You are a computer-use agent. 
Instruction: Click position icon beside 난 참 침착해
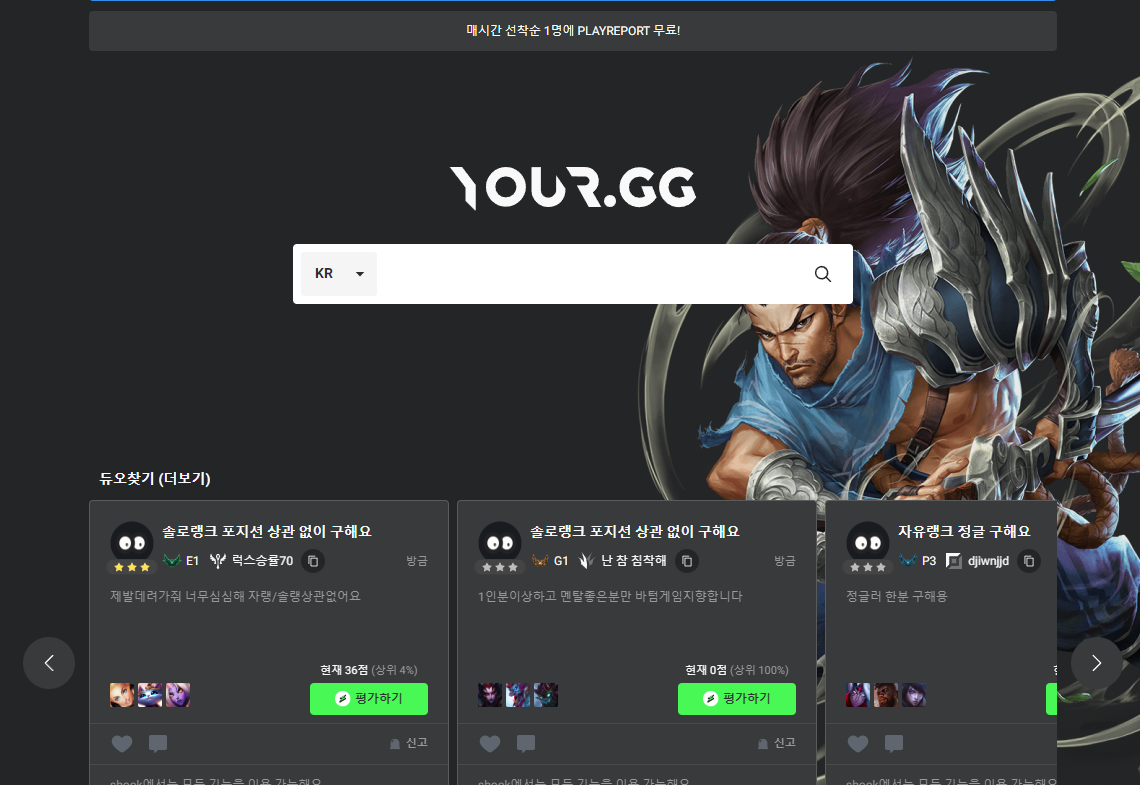click(586, 560)
